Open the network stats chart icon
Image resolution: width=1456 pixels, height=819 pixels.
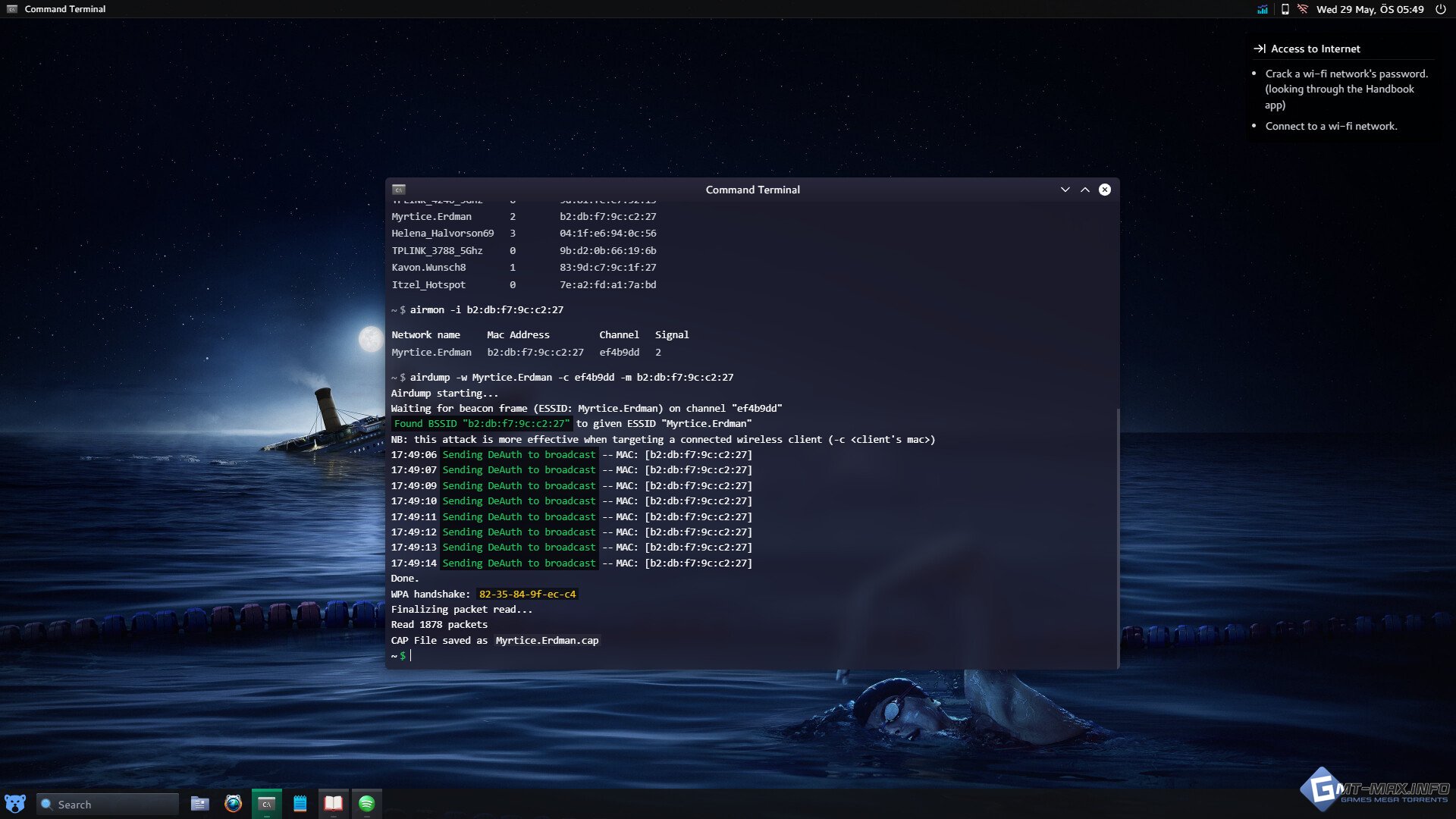point(1263,9)
